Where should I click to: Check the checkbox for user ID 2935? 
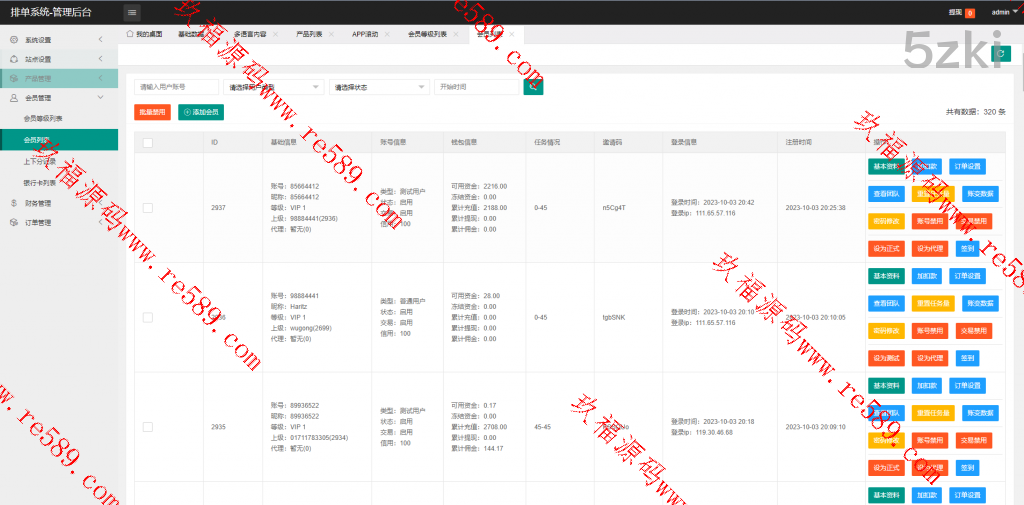click(148, 427)
